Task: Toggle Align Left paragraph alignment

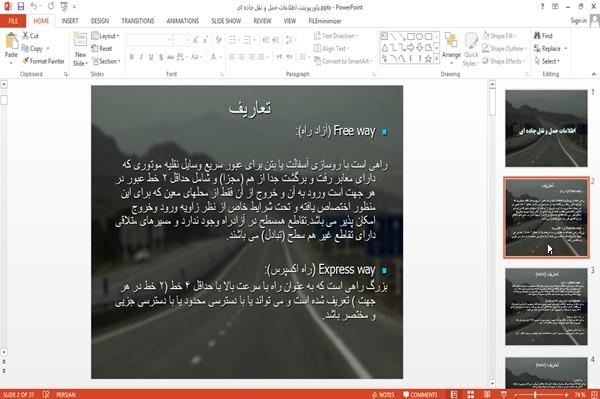Action: coord(232,57)
